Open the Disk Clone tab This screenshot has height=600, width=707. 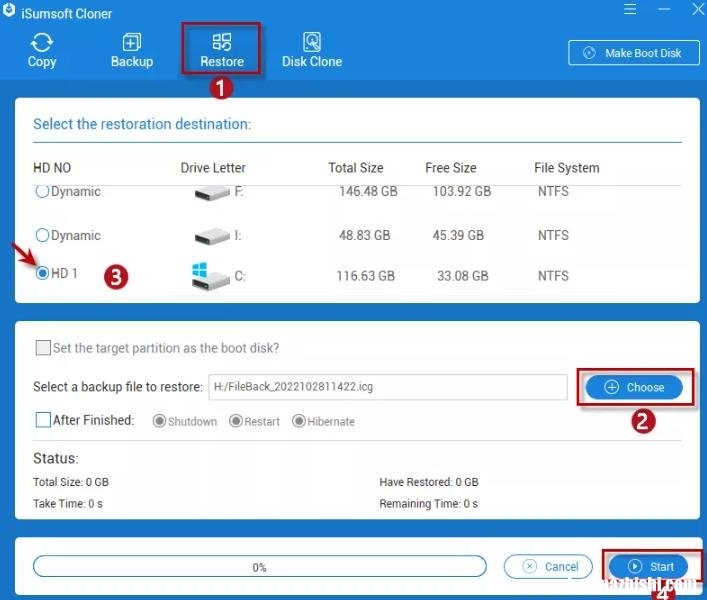click(312, 50)
